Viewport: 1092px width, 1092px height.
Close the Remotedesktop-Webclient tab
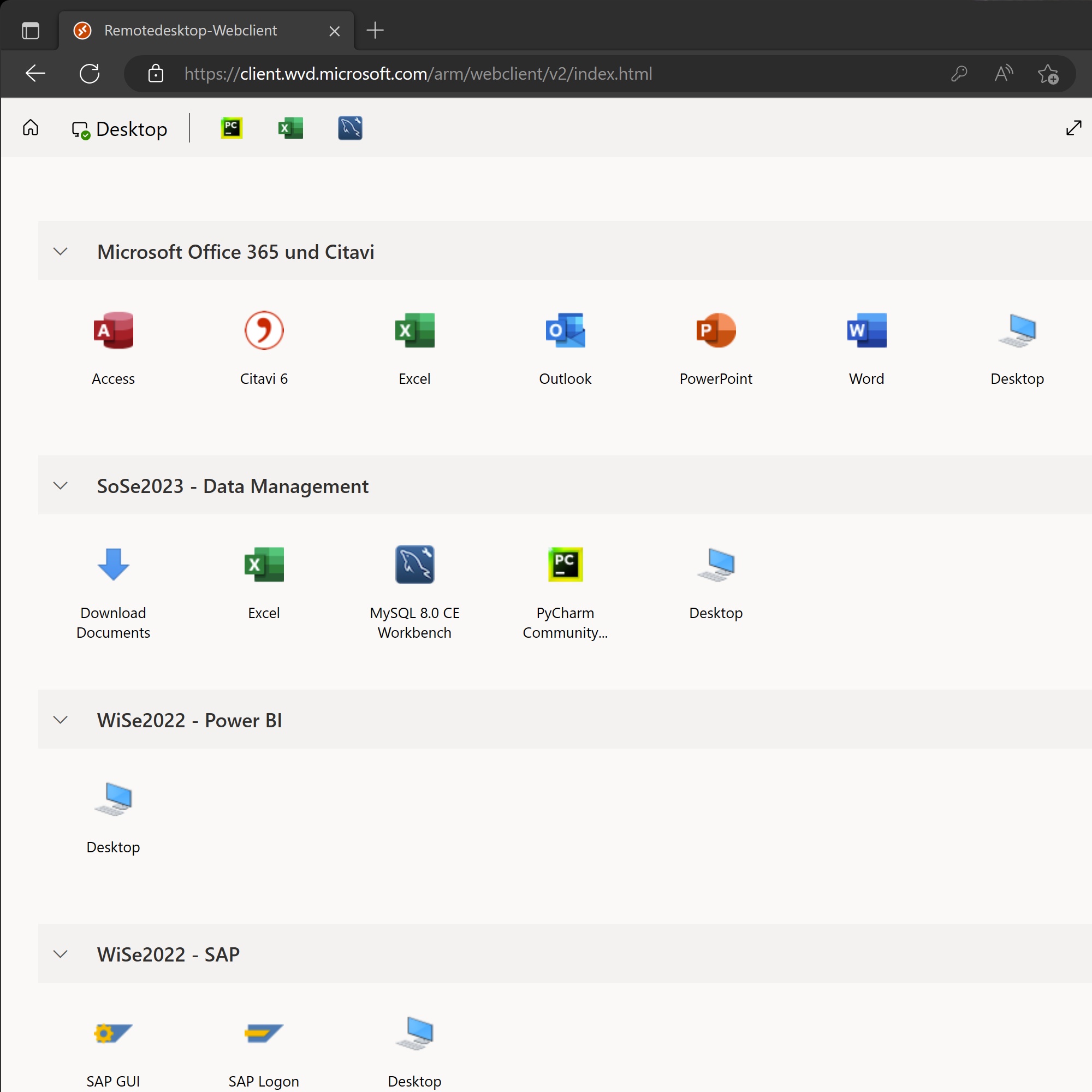coord(335,31)
